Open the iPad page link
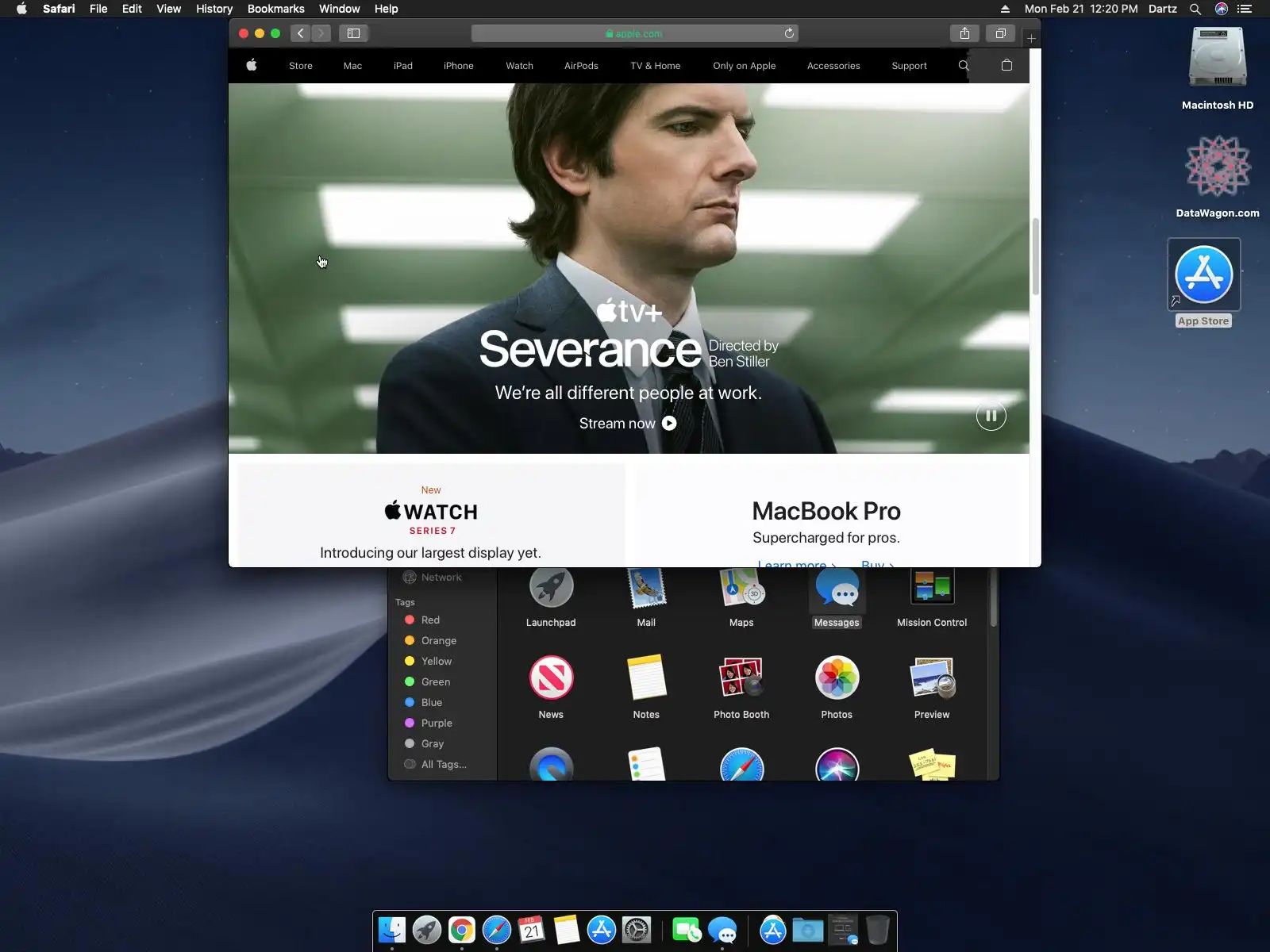 [x=403, y=66]
